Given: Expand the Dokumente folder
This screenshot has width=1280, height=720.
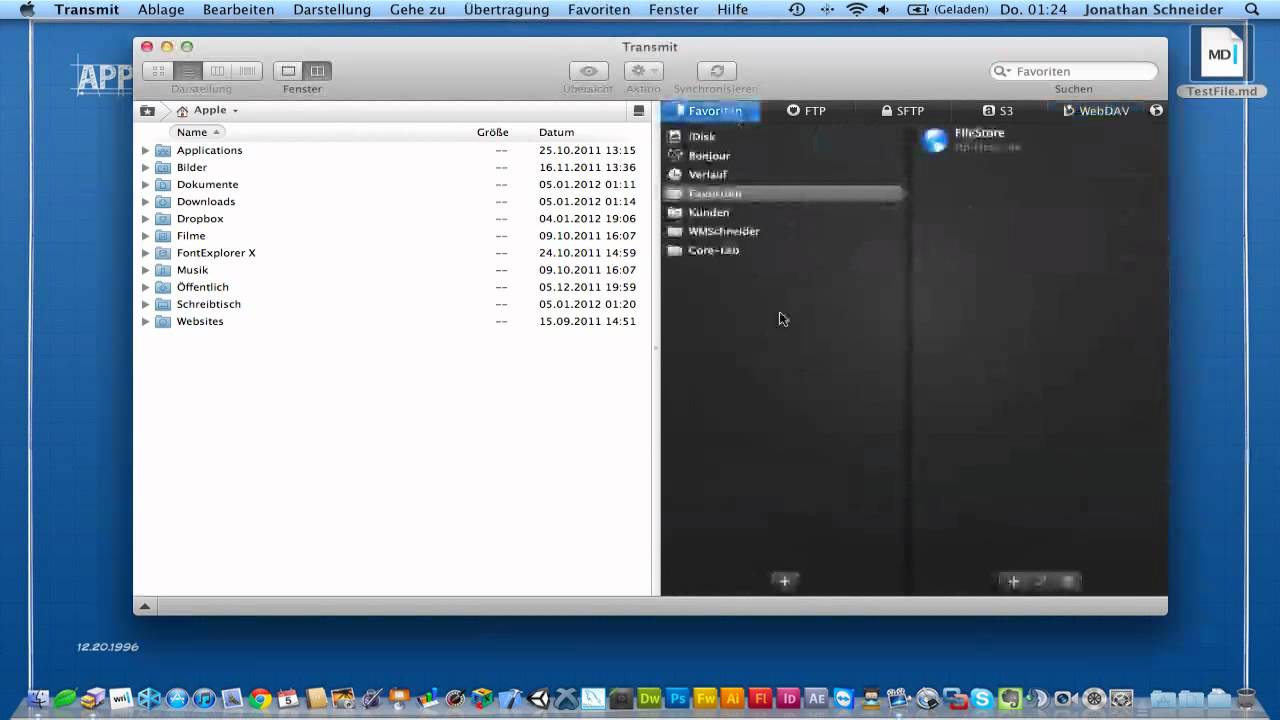Looking at the screenshot, I should (x=145, y=184).
